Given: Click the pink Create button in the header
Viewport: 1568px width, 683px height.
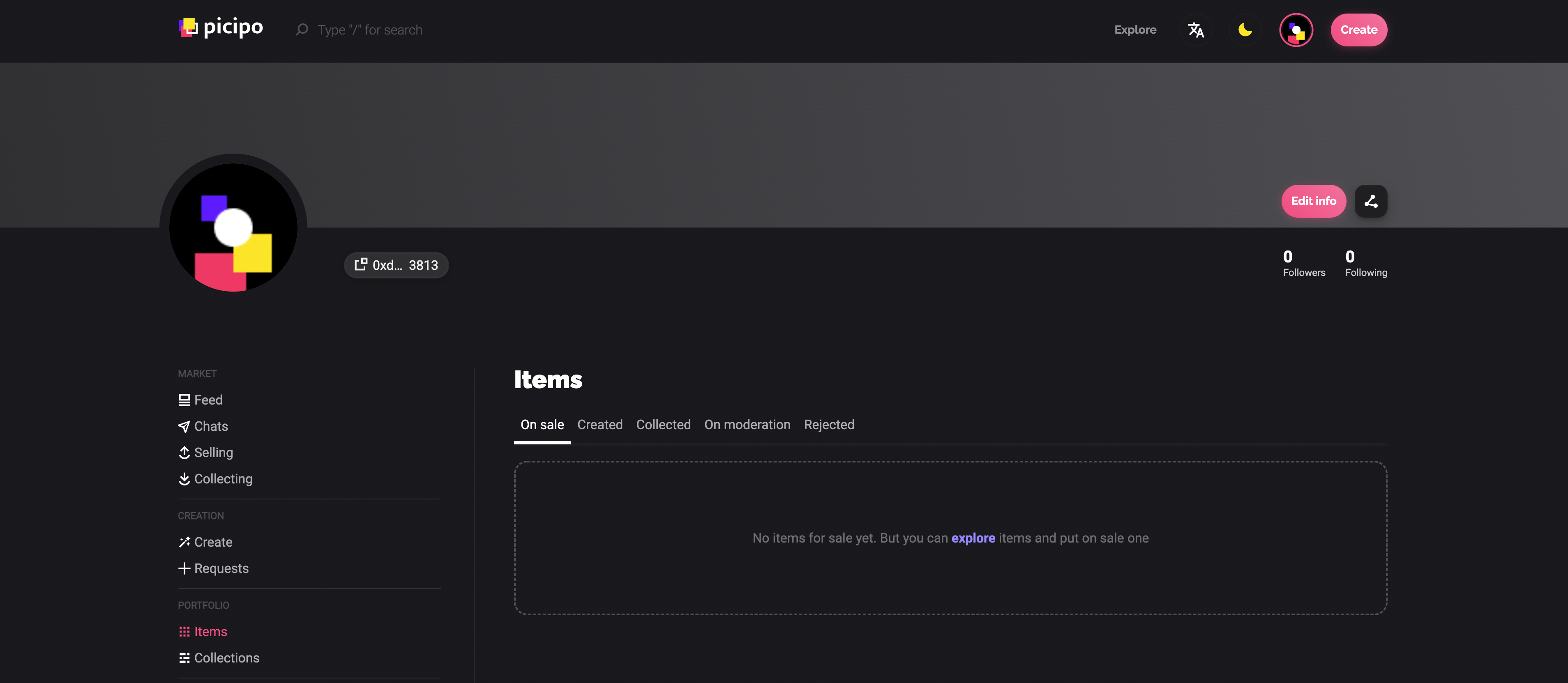Looking at the screenshot, I should tap(1358, 30).
